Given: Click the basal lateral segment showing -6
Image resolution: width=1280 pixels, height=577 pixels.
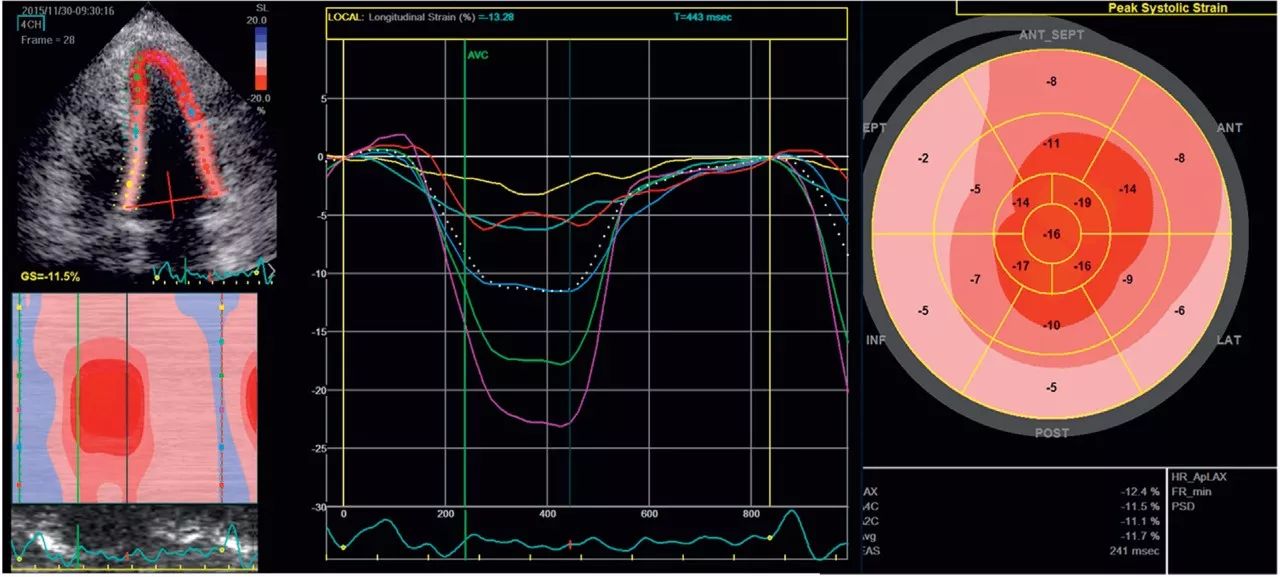Looking at the screenshot, I should 1180,311.
